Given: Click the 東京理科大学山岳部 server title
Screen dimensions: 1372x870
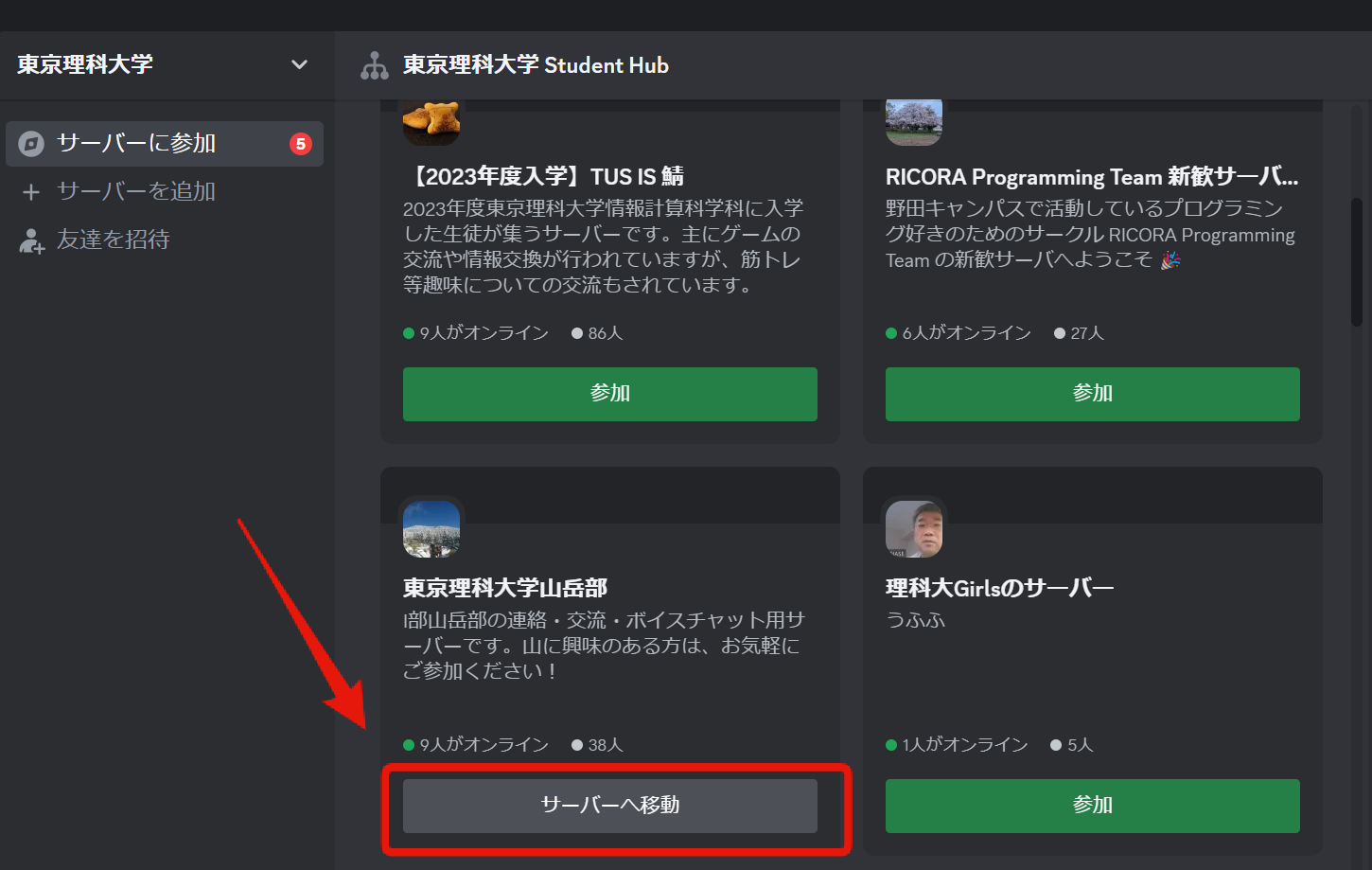Looking at the screenshot, I should coord(505,588).
